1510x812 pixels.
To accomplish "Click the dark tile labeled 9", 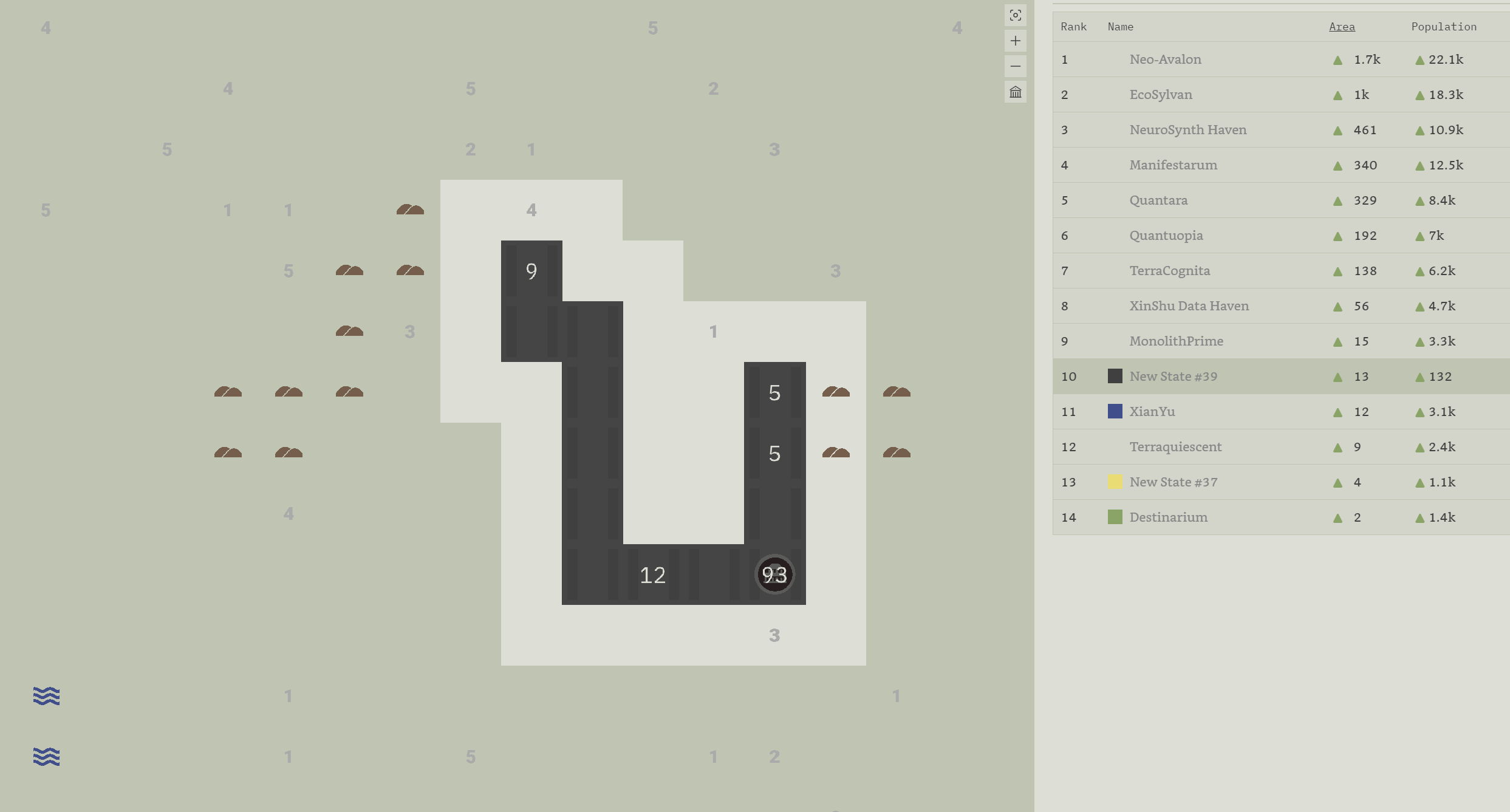I will pos(531,271).
